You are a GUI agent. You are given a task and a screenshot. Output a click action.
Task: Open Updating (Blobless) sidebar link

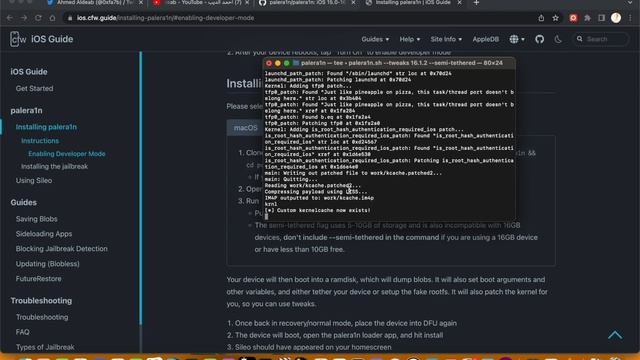48,264
